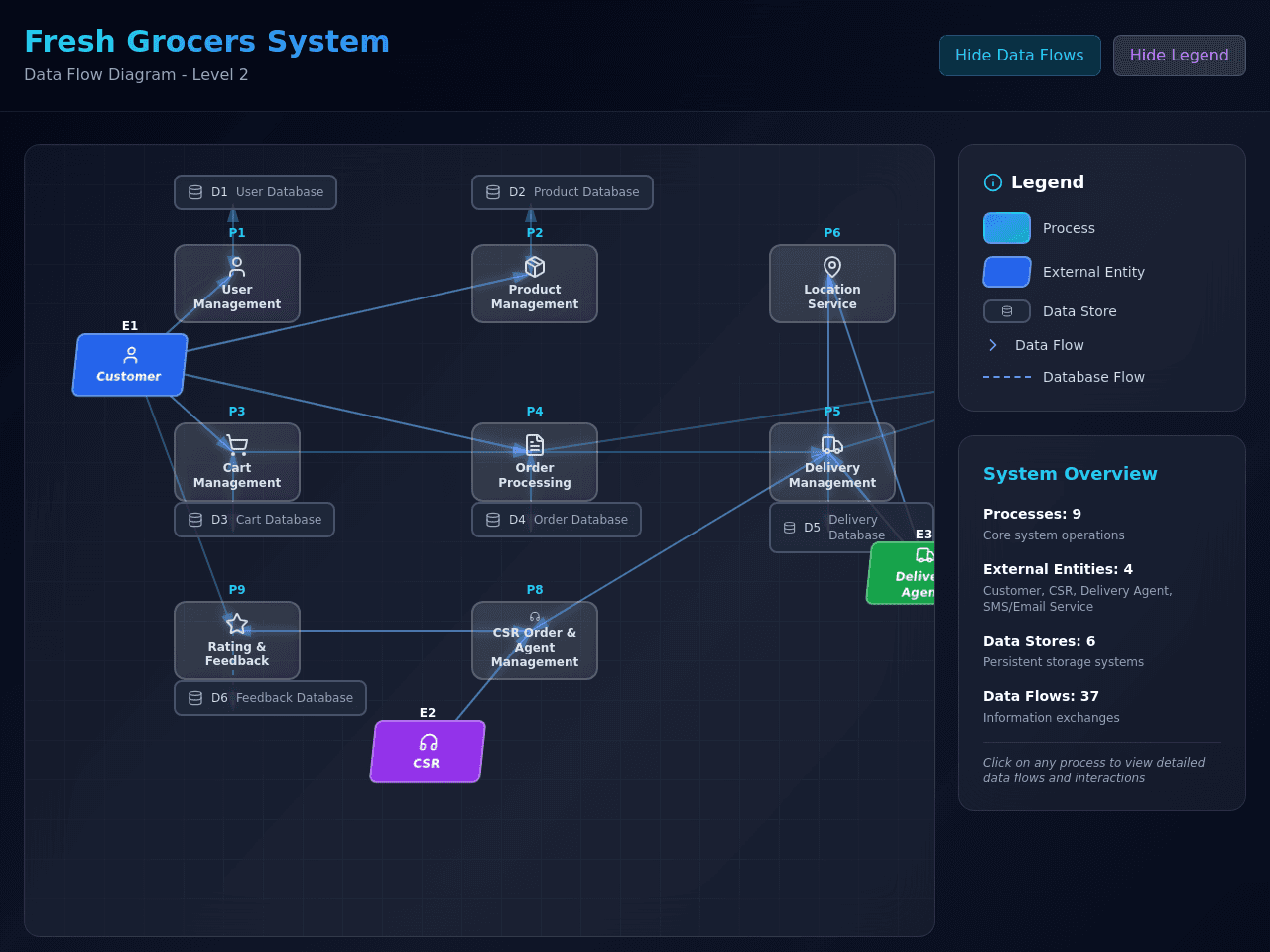The width and height of the screenshot is (1270, 952).
Task: Click the Database Flow legend label
Action: coord(1093,377)
